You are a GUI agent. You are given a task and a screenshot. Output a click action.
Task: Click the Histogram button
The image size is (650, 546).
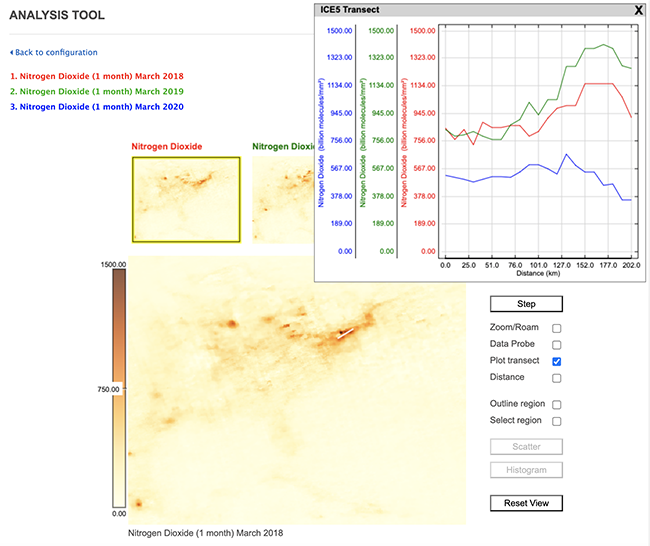526,470
